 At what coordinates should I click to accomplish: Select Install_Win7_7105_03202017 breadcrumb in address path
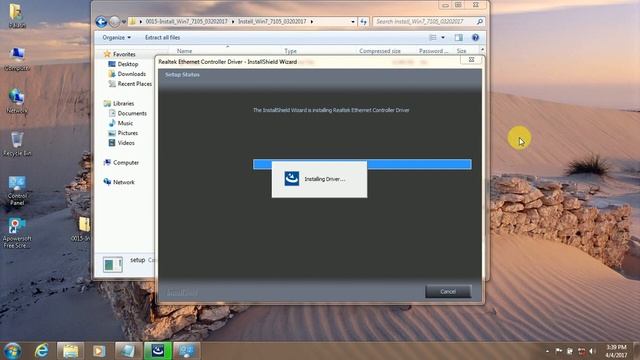(x=272, y=21)
